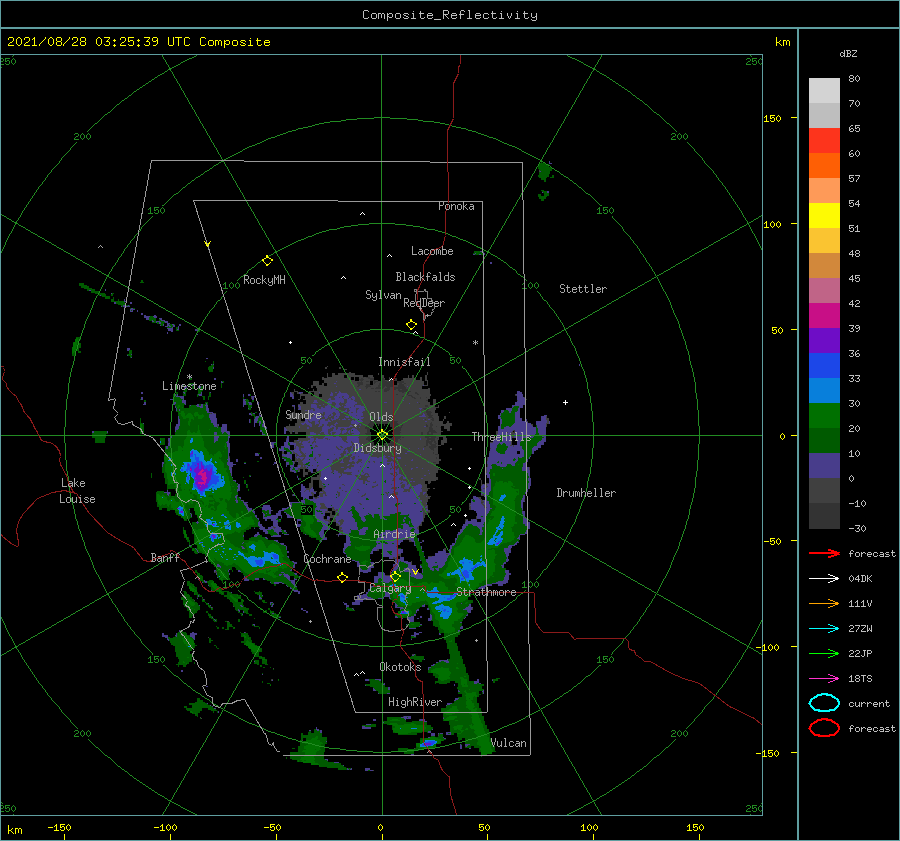This screenshot has height=841, width=900.
Task: Click the Limestone label
Action: (189, 386)
